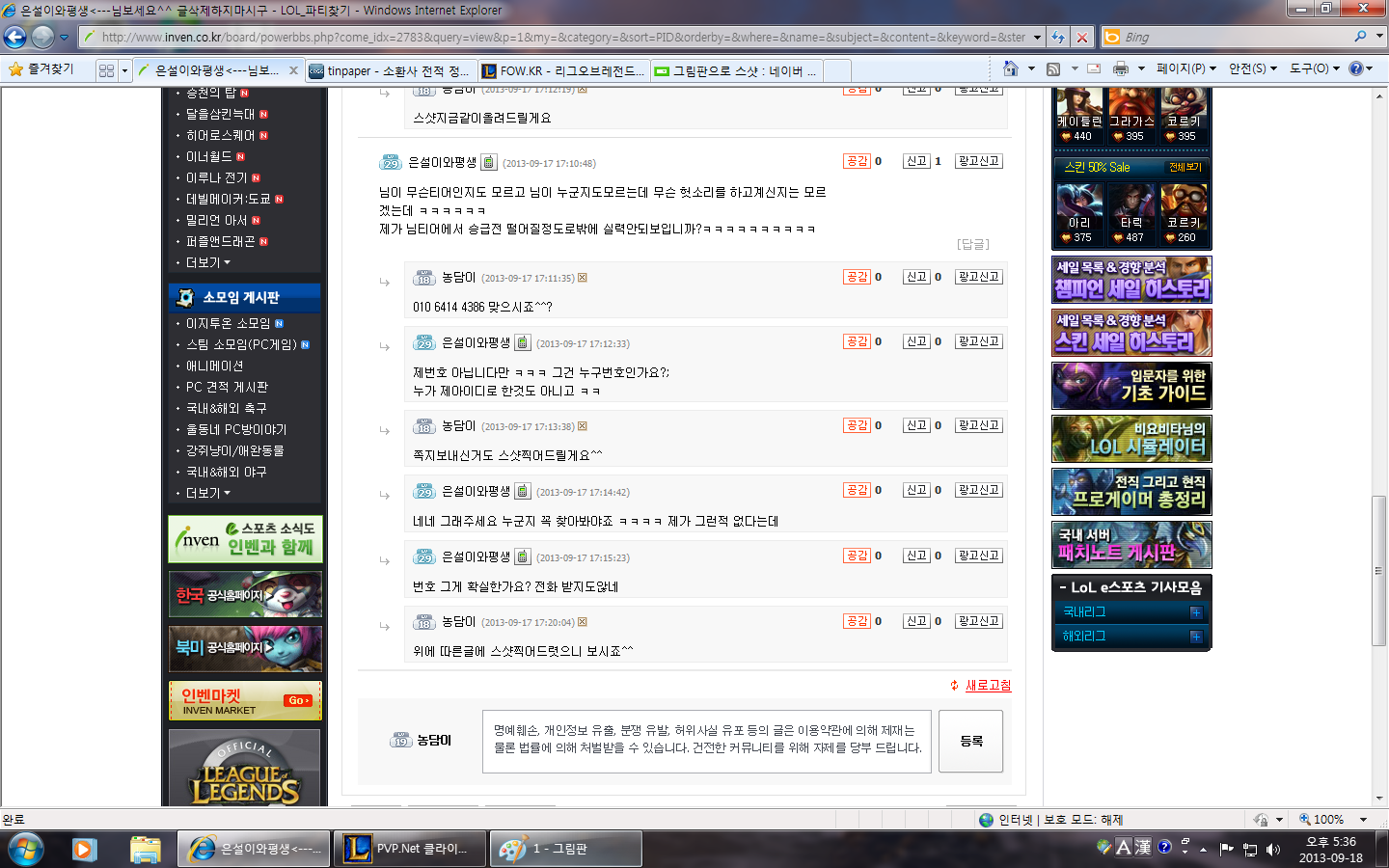Open the 페이지(P) dropdown menu
This screenshot has width=1389, height=868.
[x=1186, y=68]
